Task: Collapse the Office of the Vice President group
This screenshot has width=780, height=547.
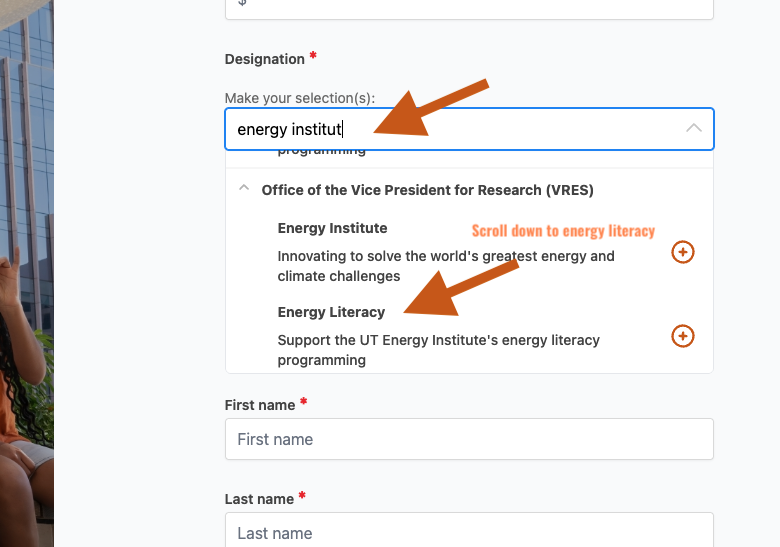Action: coord(243,189)
